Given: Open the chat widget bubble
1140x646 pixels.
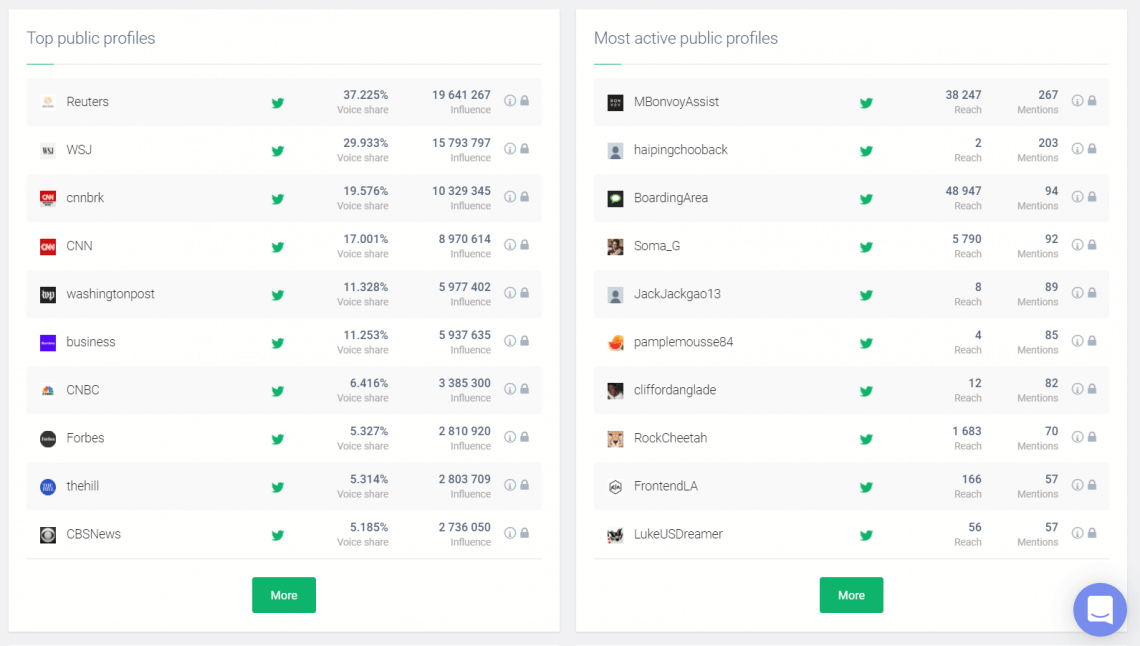Looking at the screenshot, I should click(x=1099, y=609).
